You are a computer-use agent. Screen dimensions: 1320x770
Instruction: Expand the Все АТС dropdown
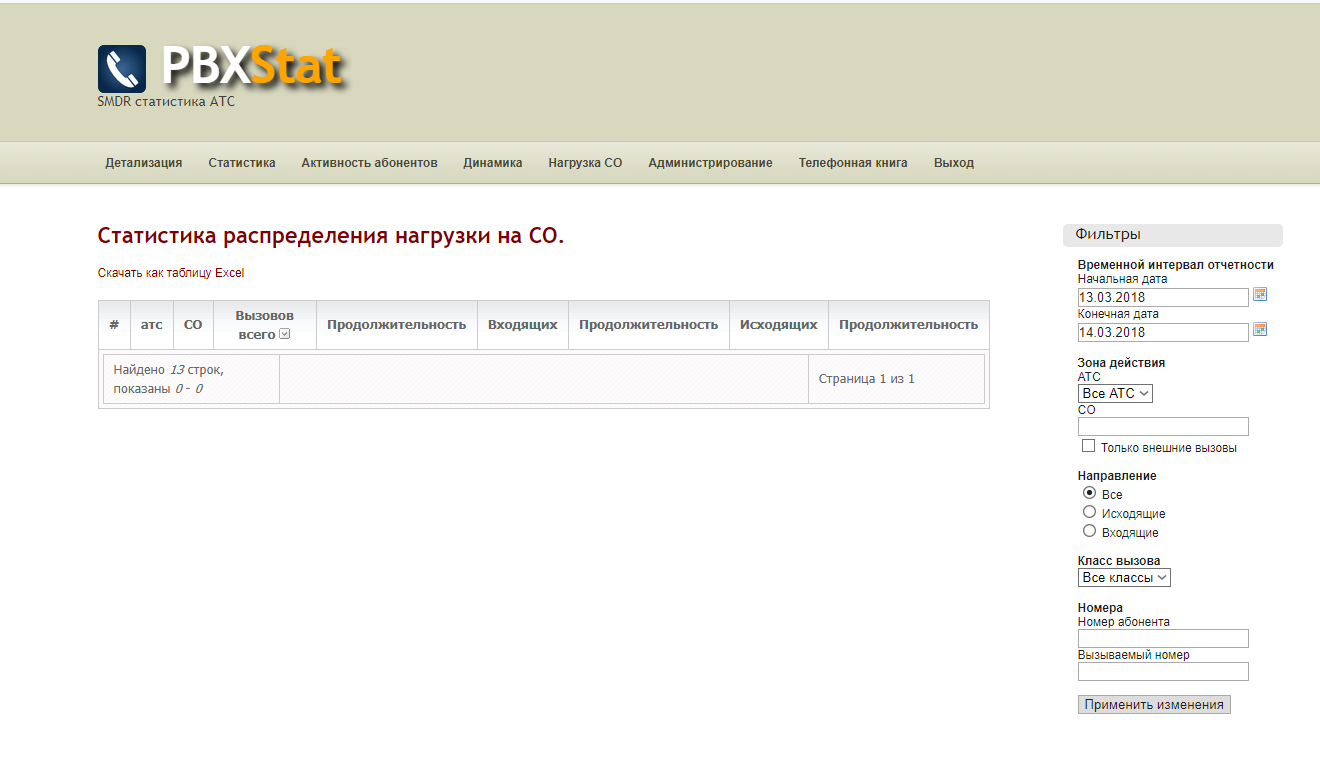(1115, 394)
